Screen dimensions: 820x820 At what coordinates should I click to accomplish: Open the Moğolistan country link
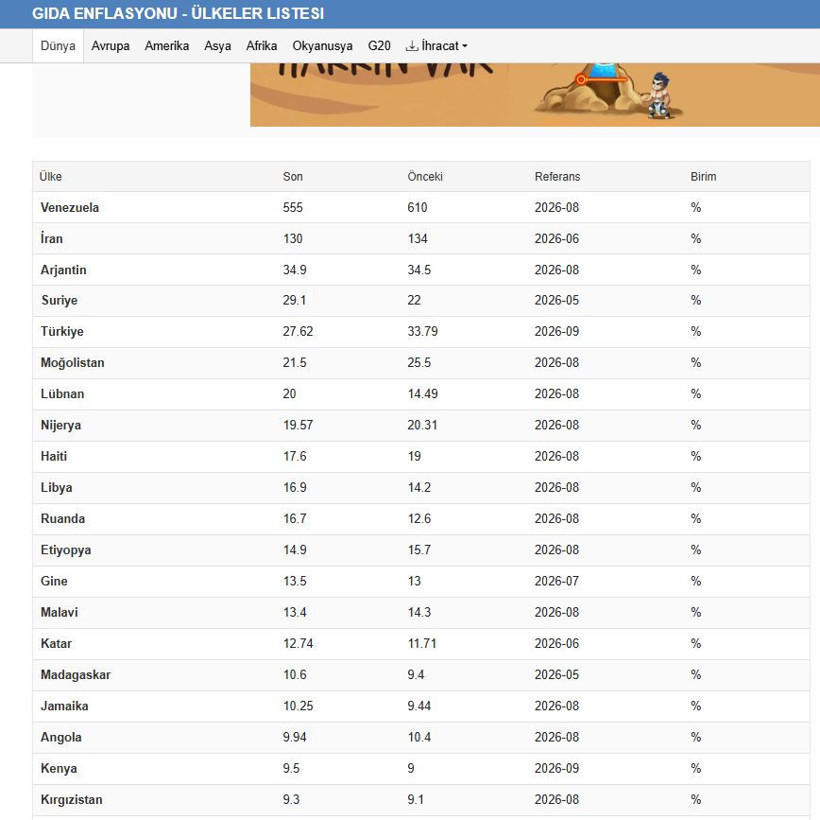[x=73, y=363]
